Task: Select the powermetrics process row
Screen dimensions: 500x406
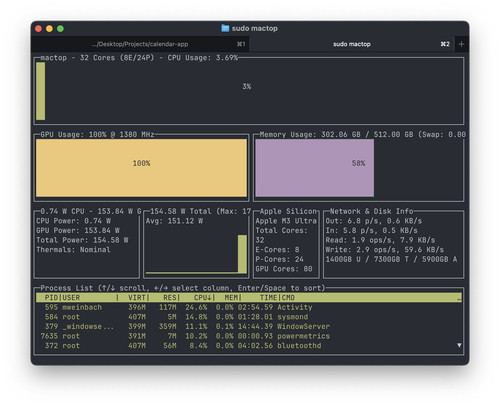Action: tap(249, 336)
